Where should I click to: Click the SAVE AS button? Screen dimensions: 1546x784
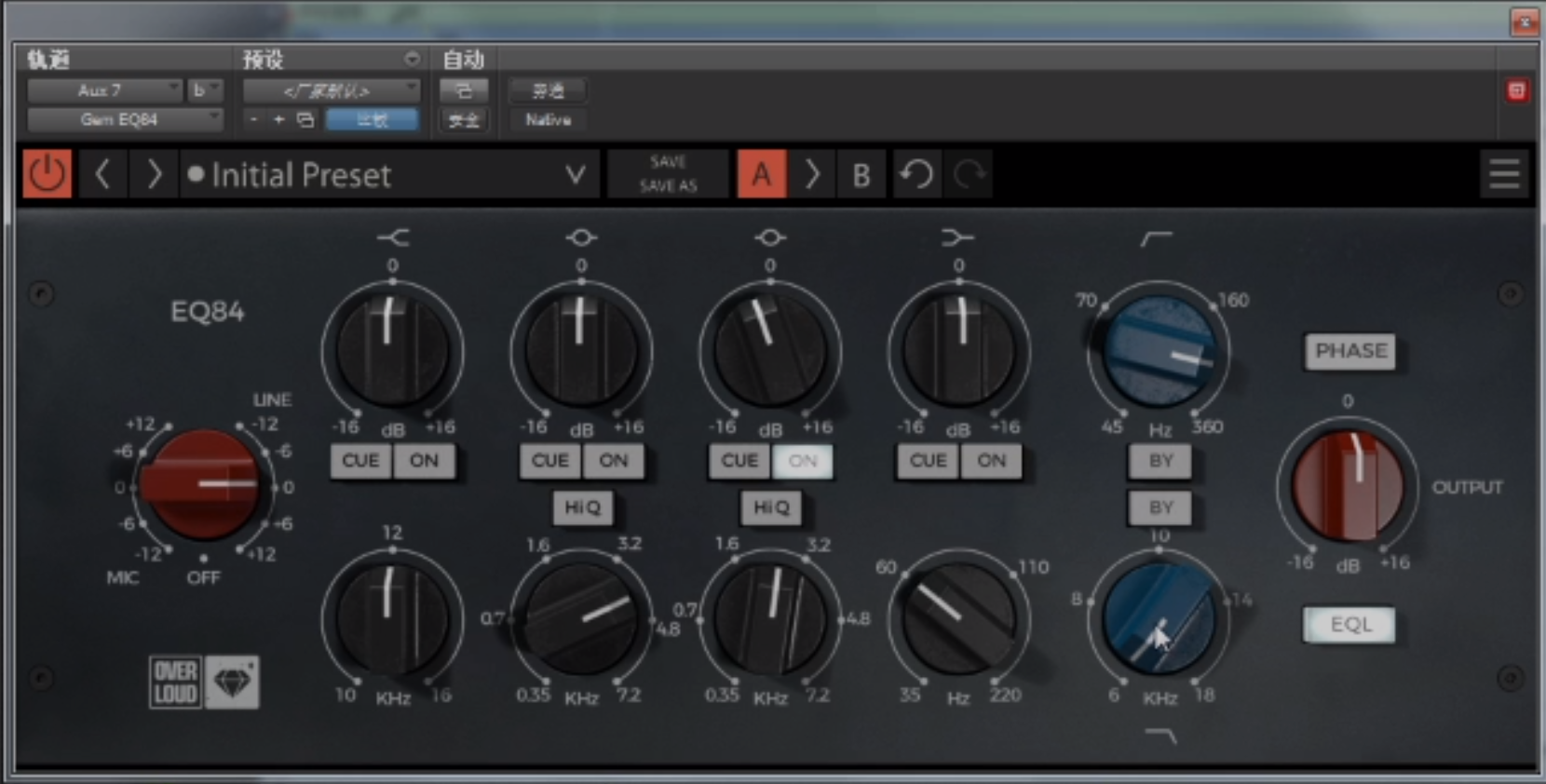668,186
